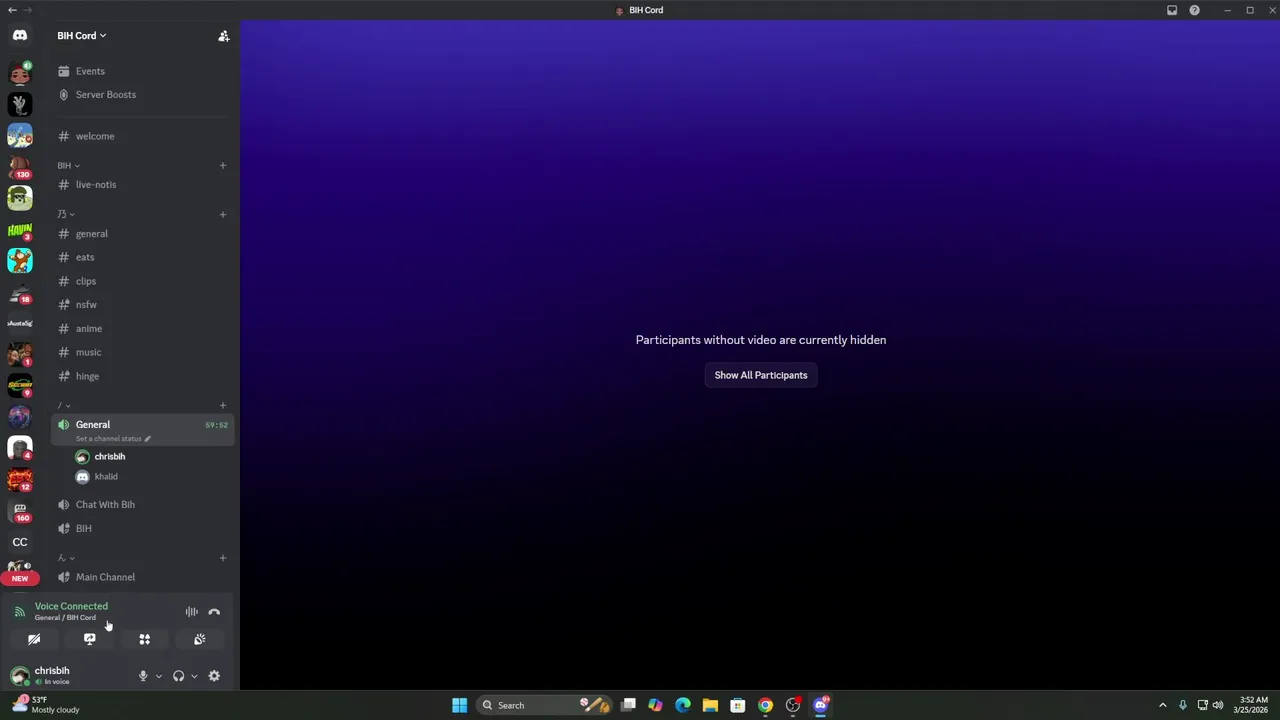Open Google Chrome from taskbar
This screenshot has height=720, width=1280.
pos(765,705)
